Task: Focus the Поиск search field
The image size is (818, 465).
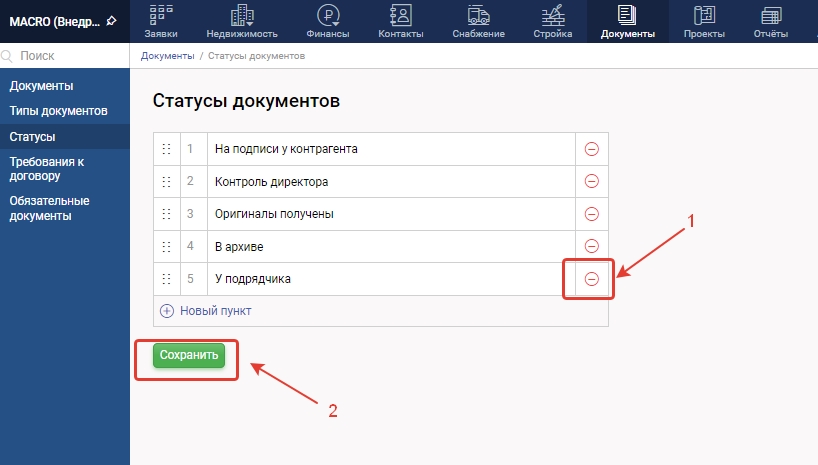Action: click(70, 56)
